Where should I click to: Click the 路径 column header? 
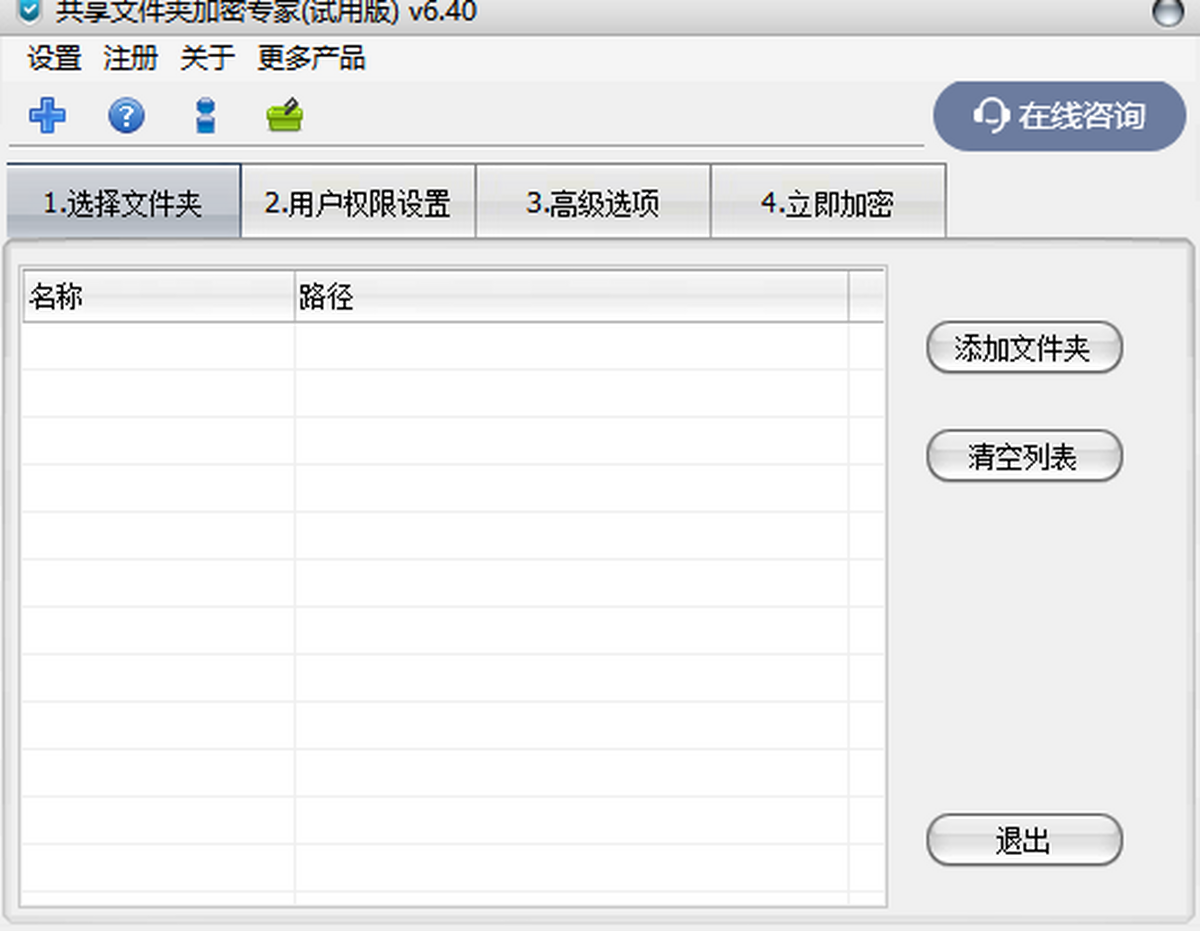click(570, 297)
